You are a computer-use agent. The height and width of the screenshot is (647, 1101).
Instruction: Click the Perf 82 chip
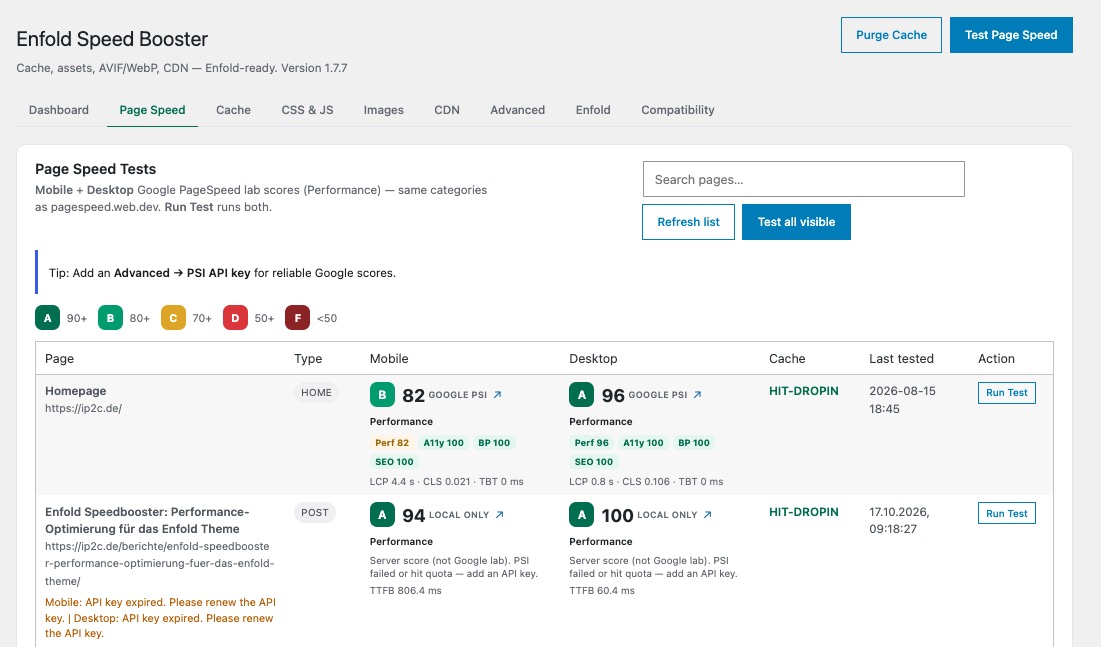392,443
